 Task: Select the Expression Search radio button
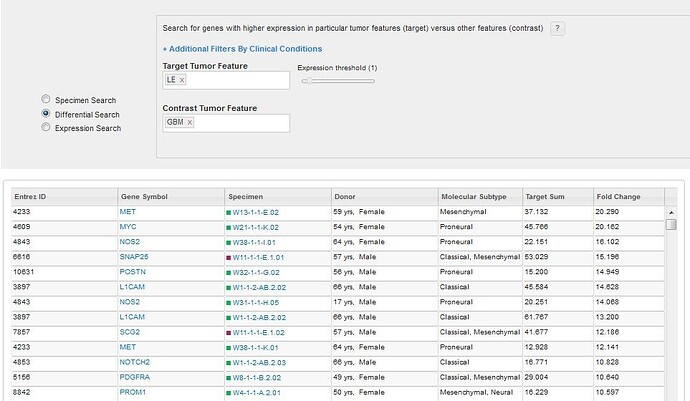pyautogui.click(x=46, y=127)
